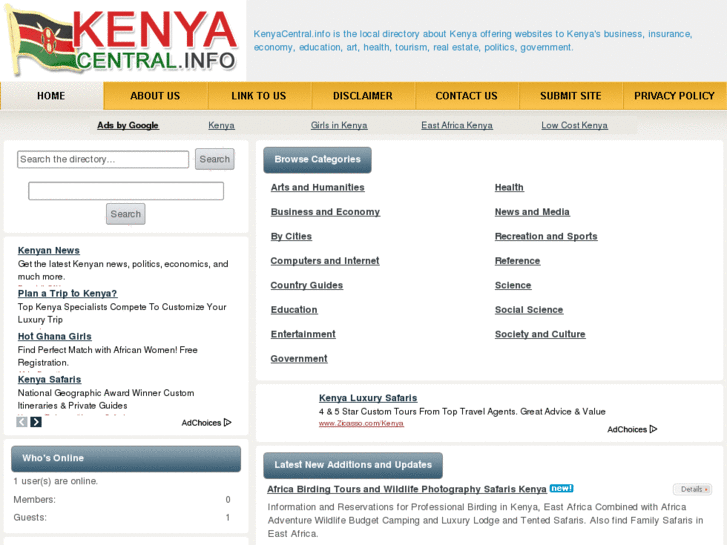
Task: Go to next ad arrow
Action: click(36, 422)
